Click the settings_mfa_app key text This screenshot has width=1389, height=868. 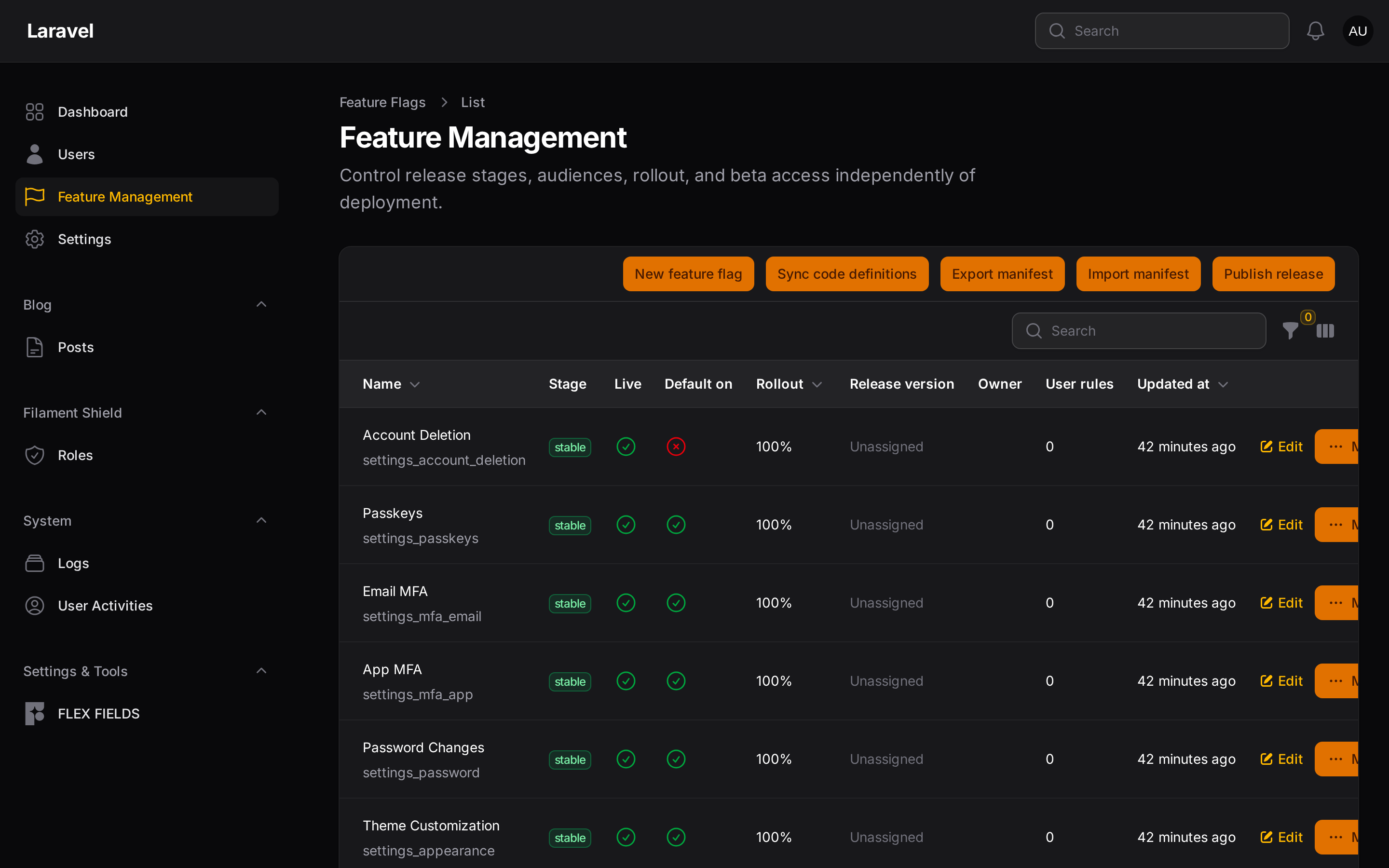tap(417, 694)
